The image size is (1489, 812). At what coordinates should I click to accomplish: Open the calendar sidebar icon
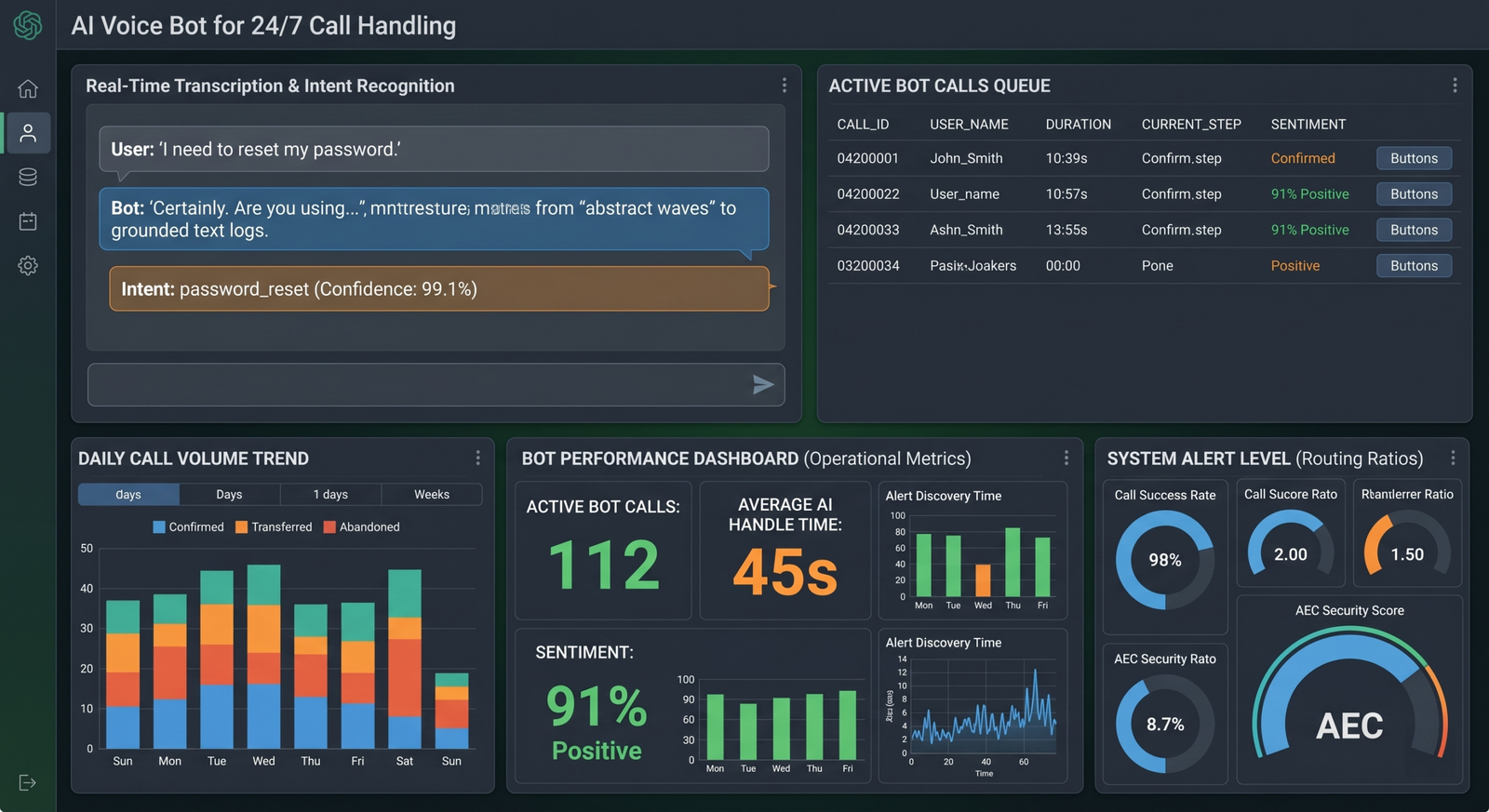click(28, 221)
